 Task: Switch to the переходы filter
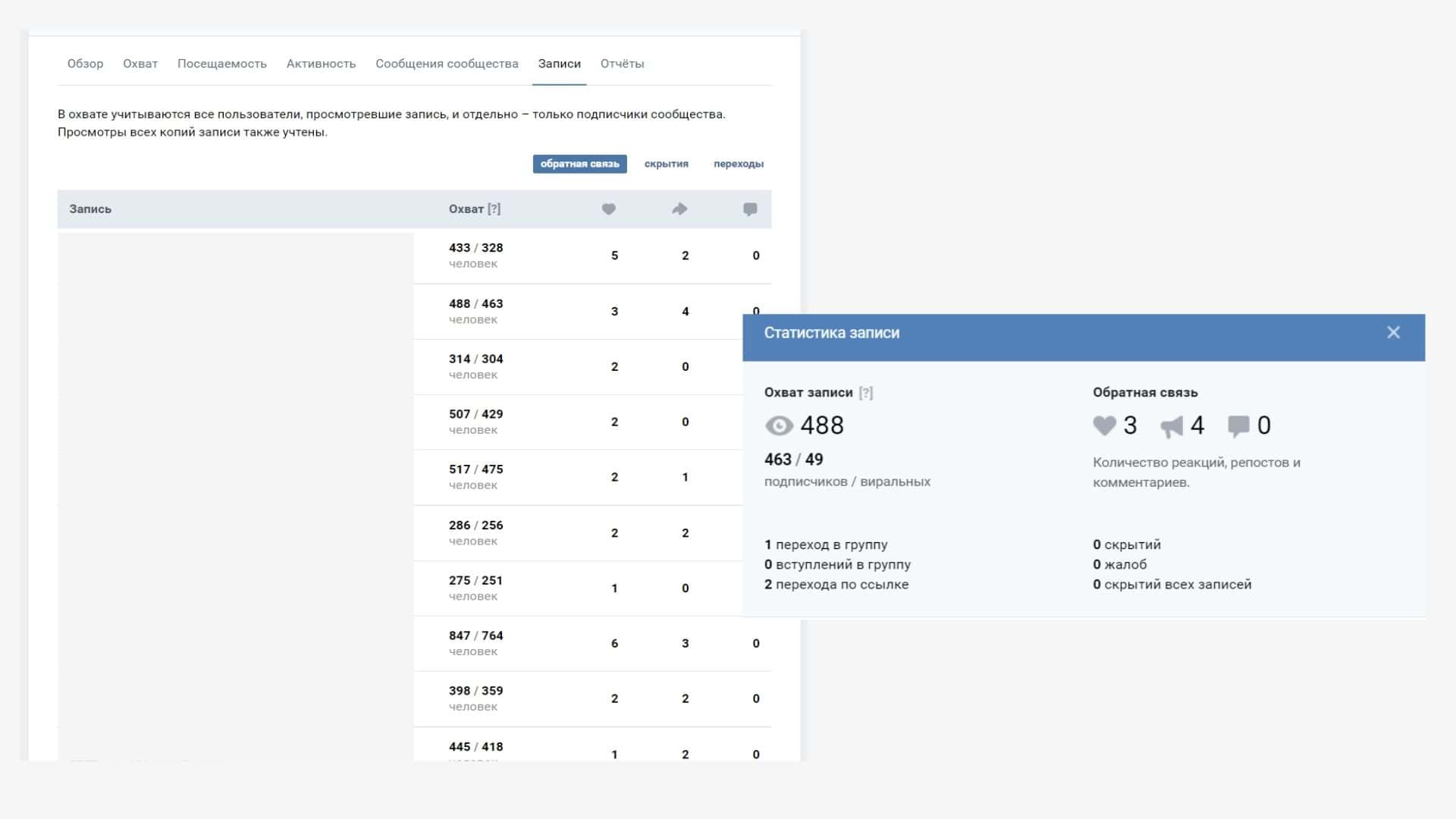(738, 164)
